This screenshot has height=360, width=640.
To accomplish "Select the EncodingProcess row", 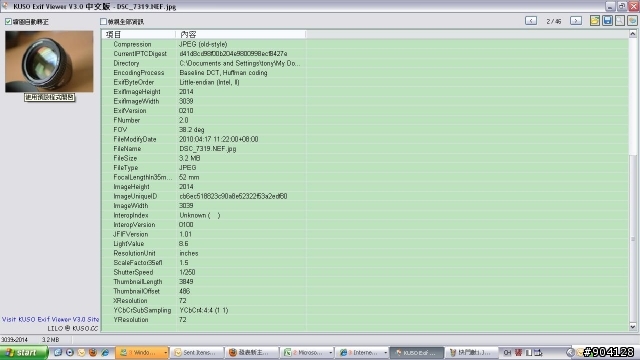I will pyautogui.click(x=365, y=73).
